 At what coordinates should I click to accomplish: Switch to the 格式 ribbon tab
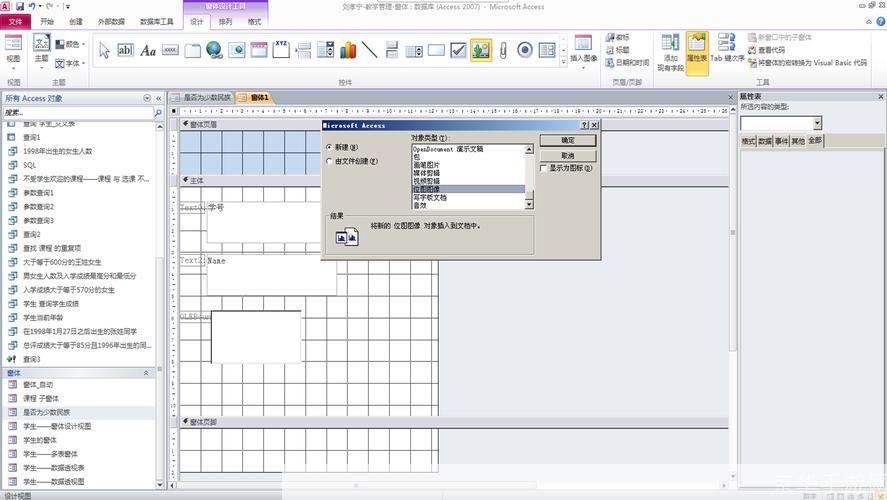pos(255,21)
